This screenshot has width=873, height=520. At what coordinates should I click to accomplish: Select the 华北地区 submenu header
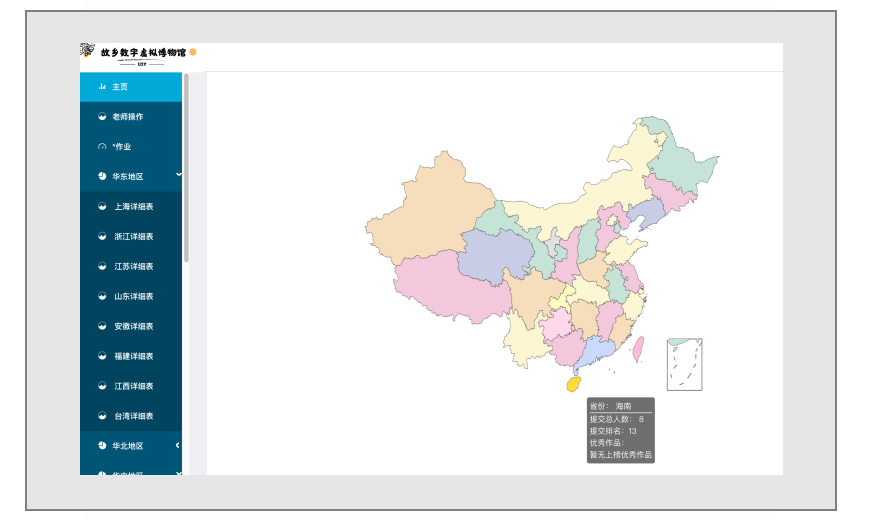tap(131, 446)
